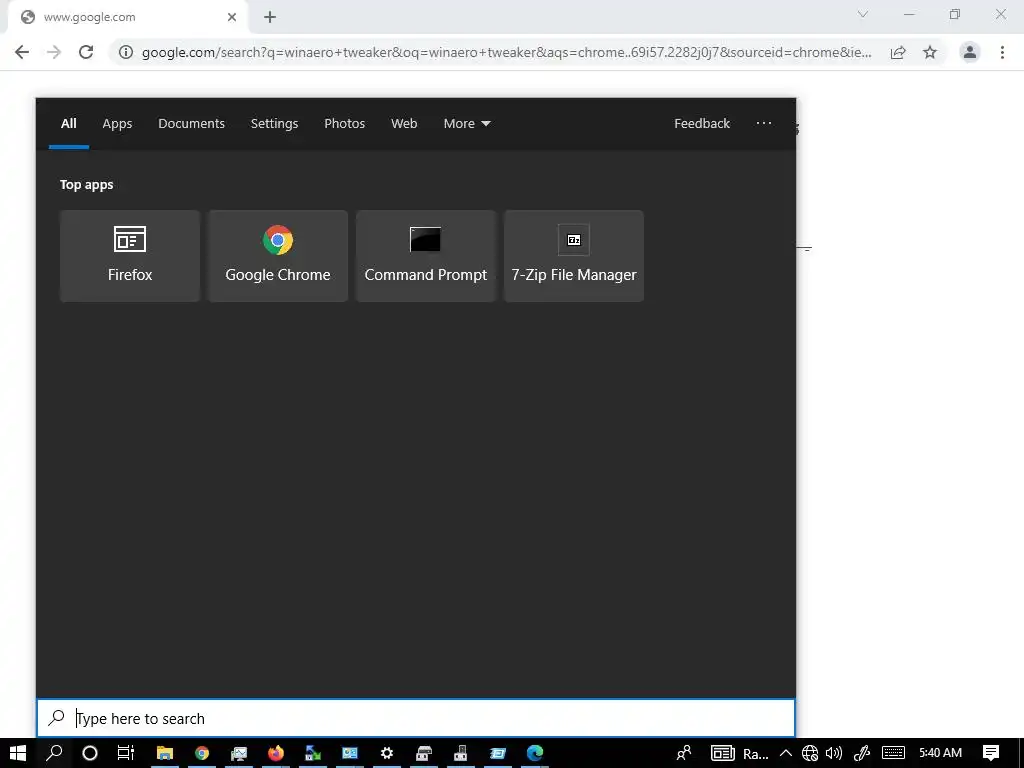Switch to the Documents search tab
This screenshot has height=768, width=1024.
tap(191, 123)
